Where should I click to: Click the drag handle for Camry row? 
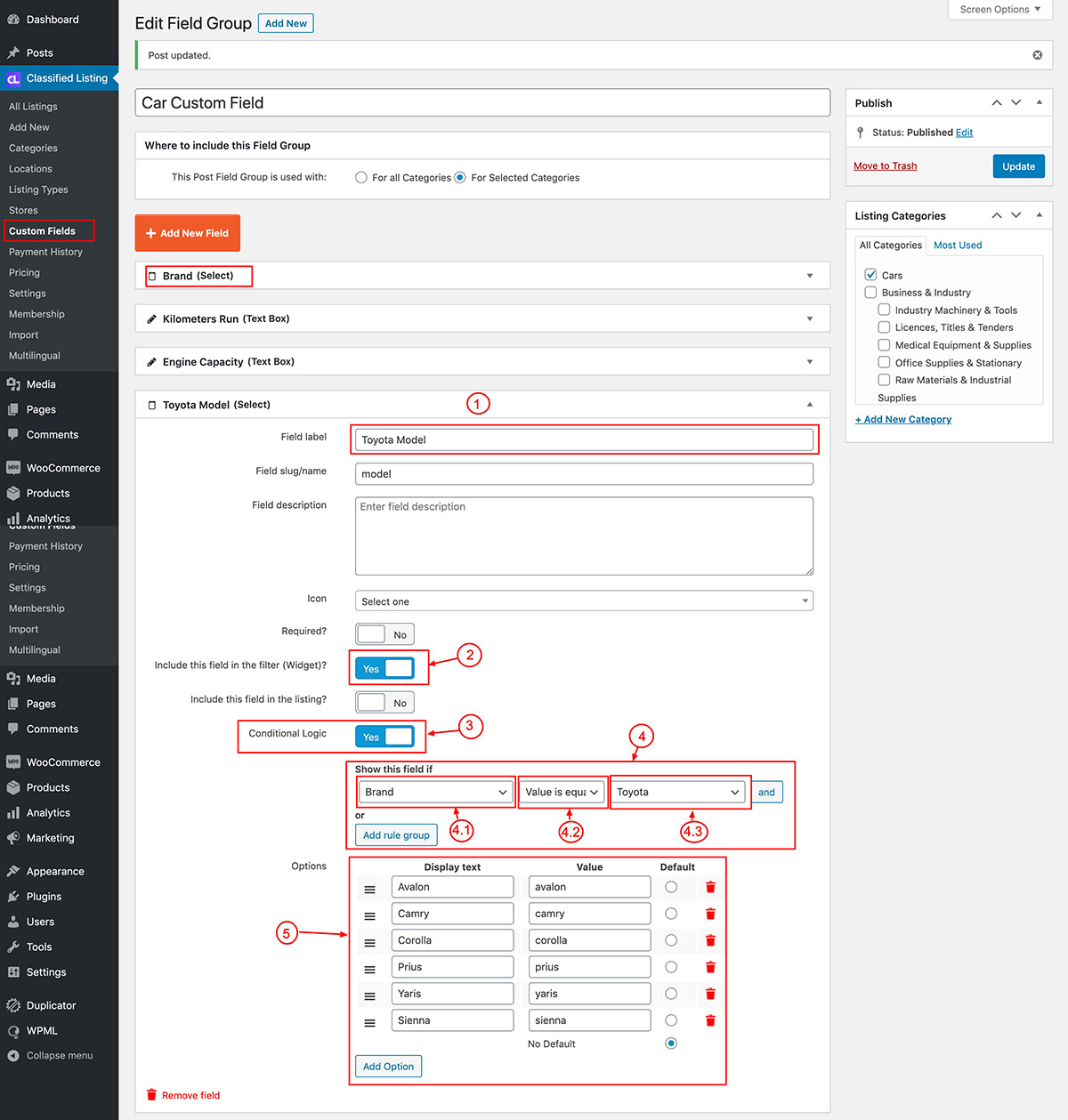pyautogui.click(x=369, y=916)
